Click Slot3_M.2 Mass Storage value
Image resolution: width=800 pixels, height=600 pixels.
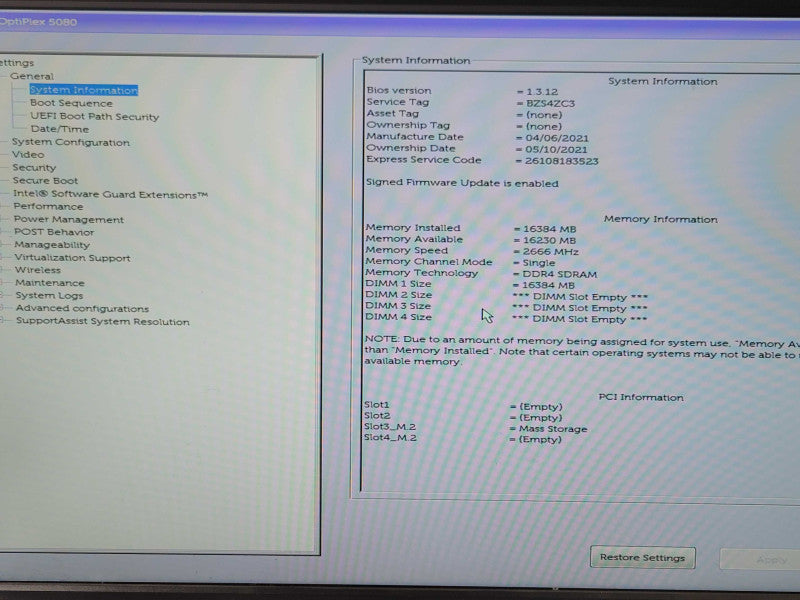[x=553, y=429]
